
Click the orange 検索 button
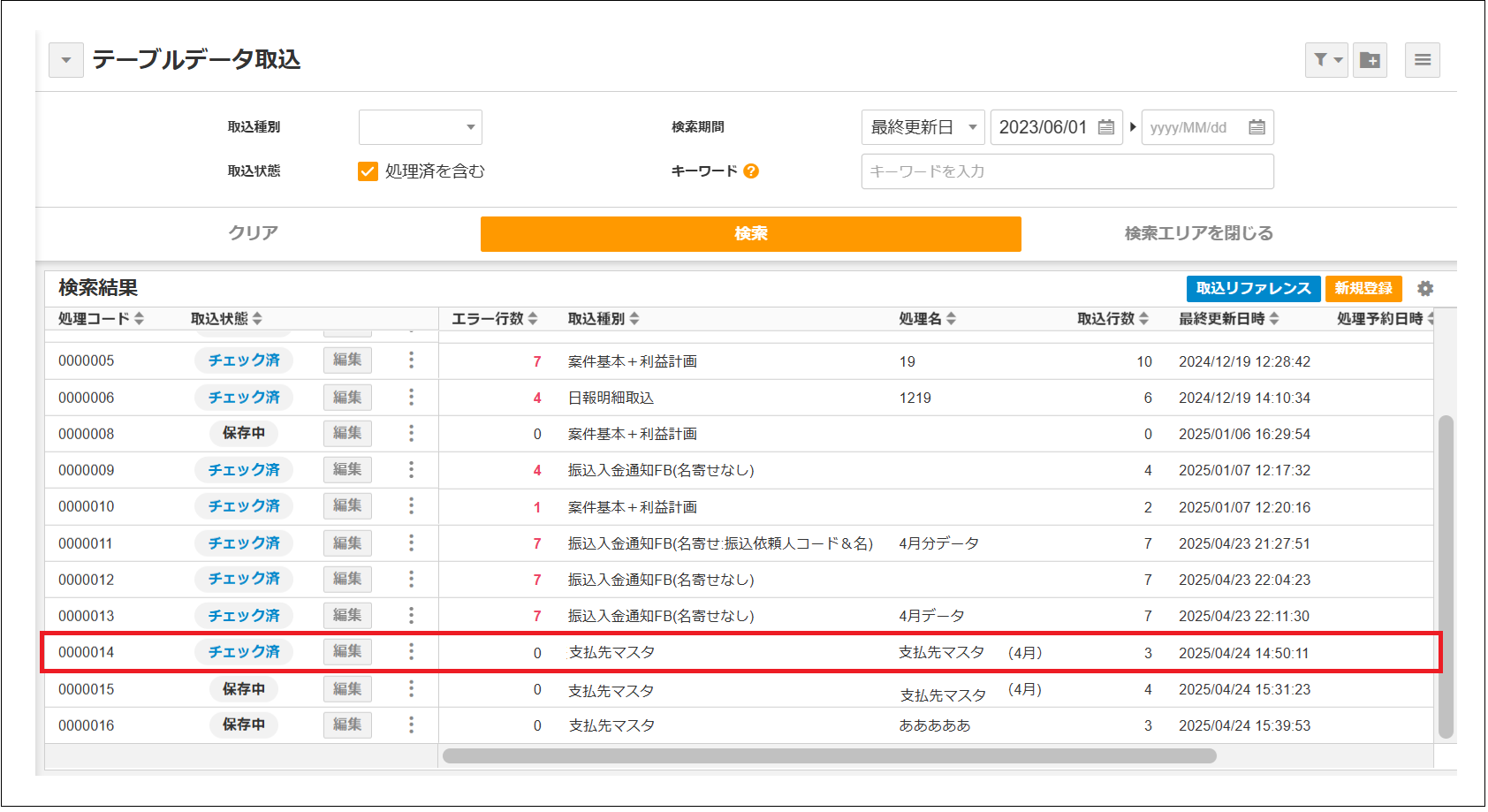coord(751,234)
